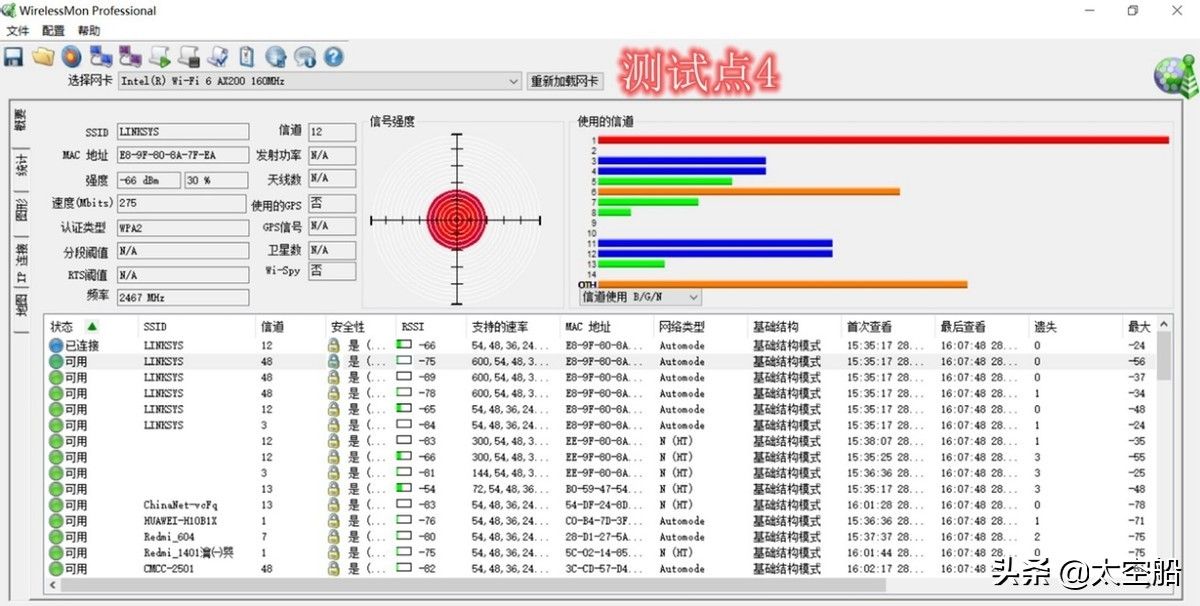Click the Open folder toolbar icon
This screenshot has width=1200, height=606.
point(42,56)
